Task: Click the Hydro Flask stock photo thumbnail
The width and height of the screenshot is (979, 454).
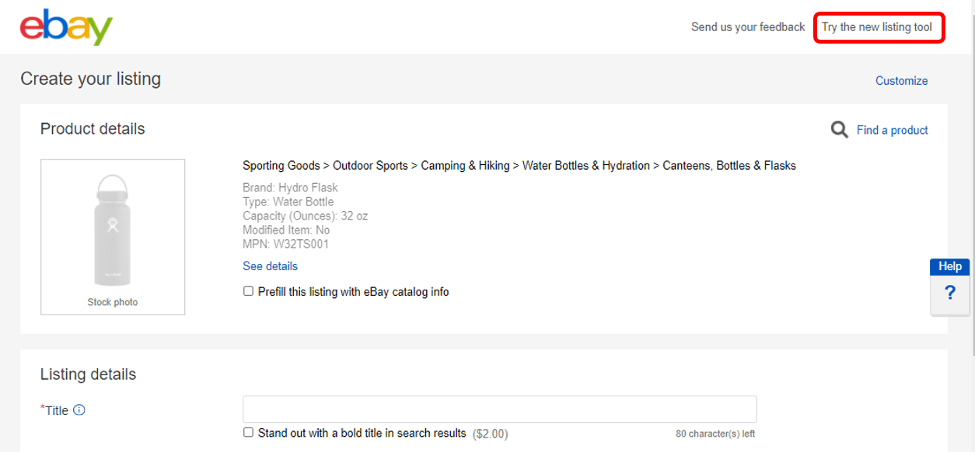Action: click(x=112, y=232)
